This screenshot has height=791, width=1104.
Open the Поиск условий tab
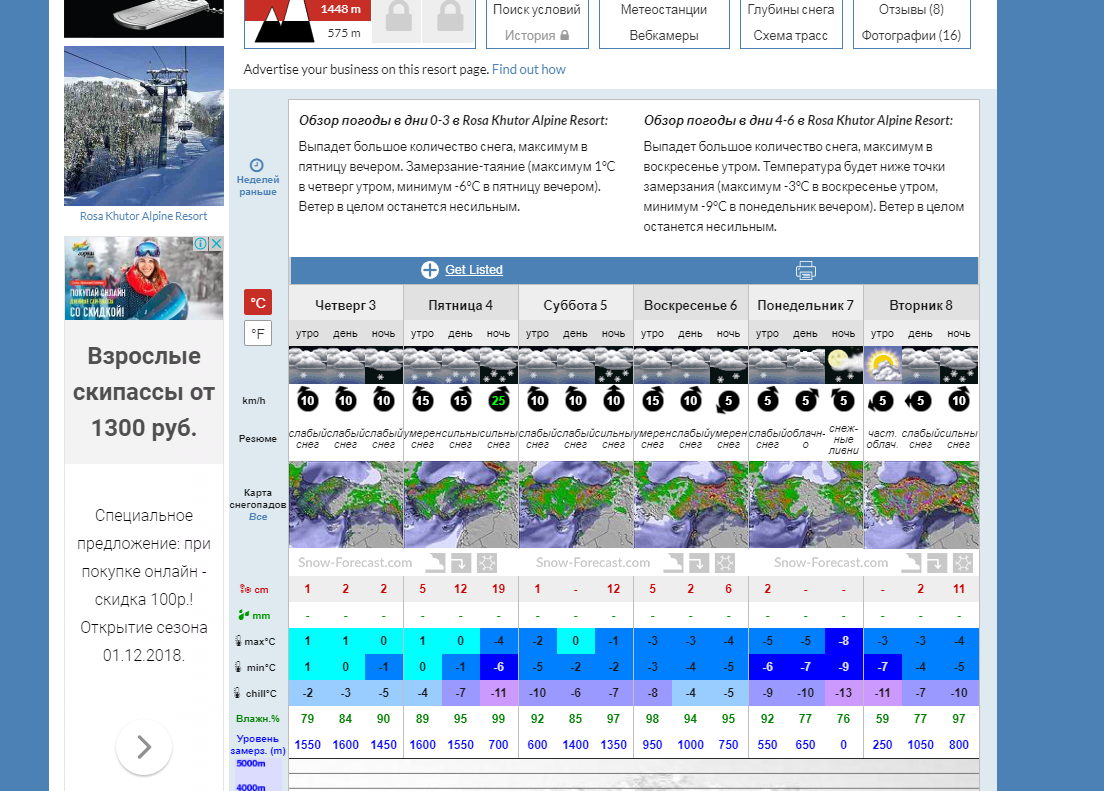coord(537,10)
